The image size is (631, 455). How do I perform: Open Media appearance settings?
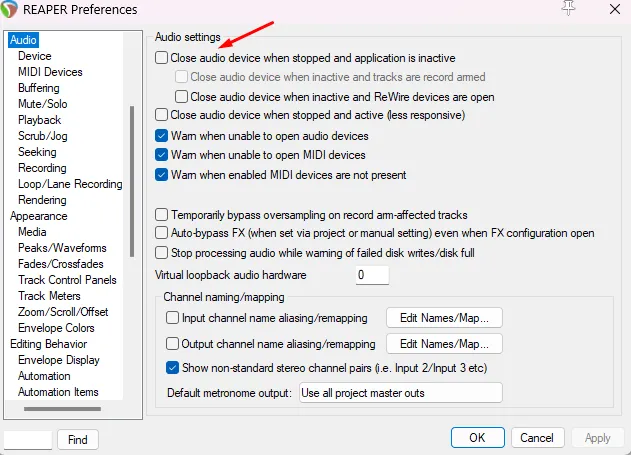point(32,232)
